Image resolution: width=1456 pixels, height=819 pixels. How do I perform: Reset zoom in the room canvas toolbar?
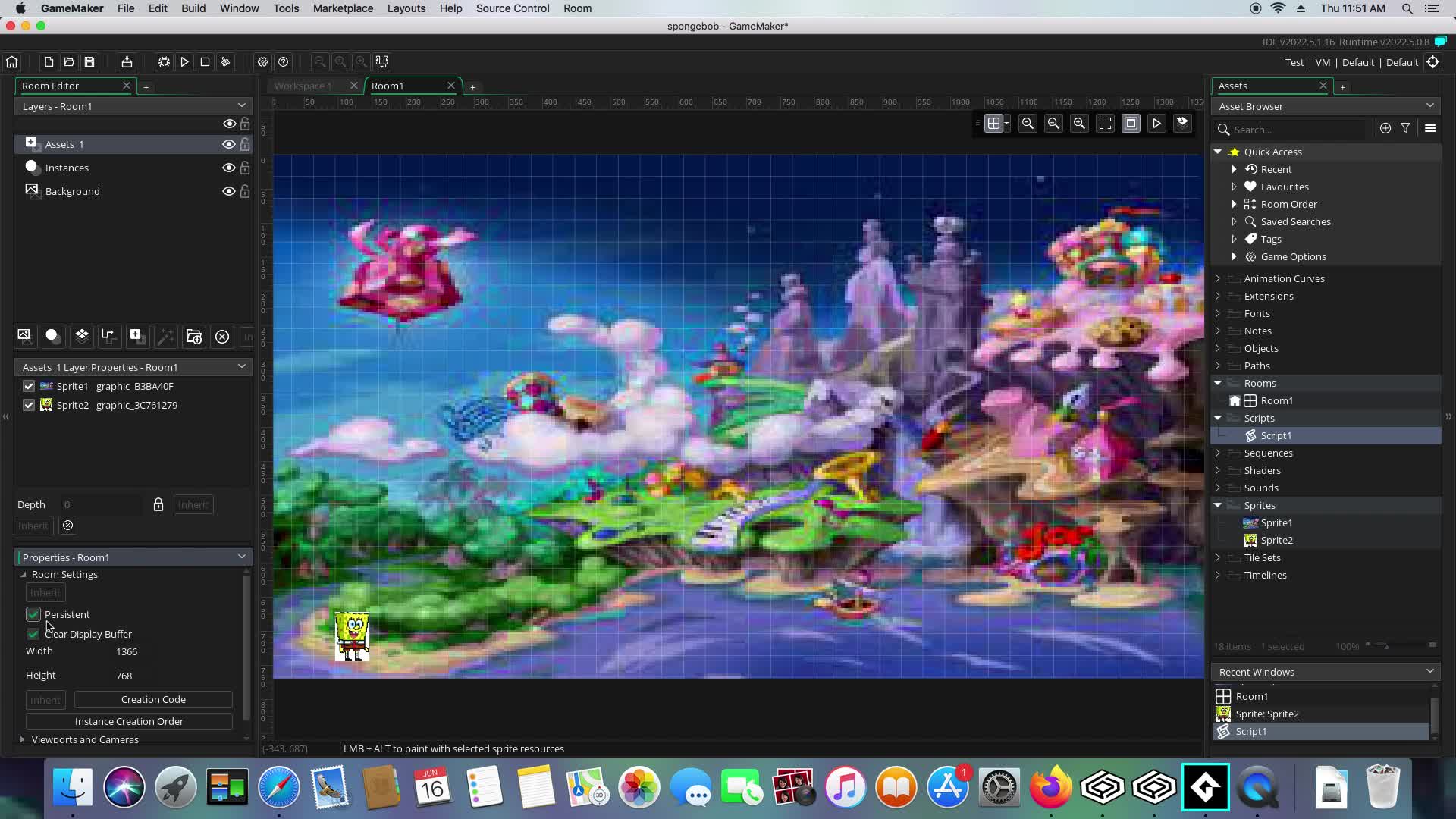pos(1054,123)
